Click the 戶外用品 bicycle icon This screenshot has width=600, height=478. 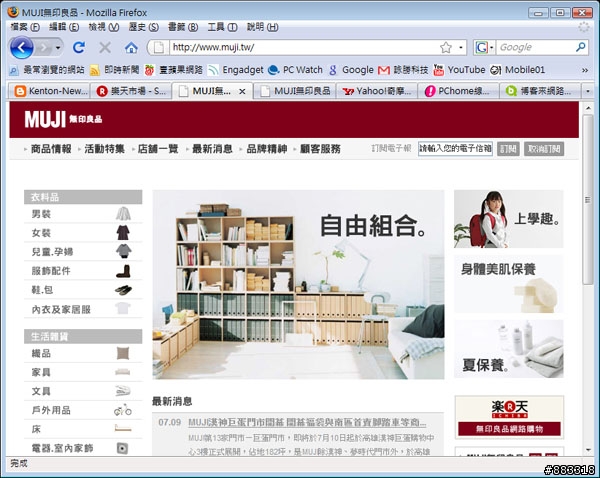coord(123,410)
